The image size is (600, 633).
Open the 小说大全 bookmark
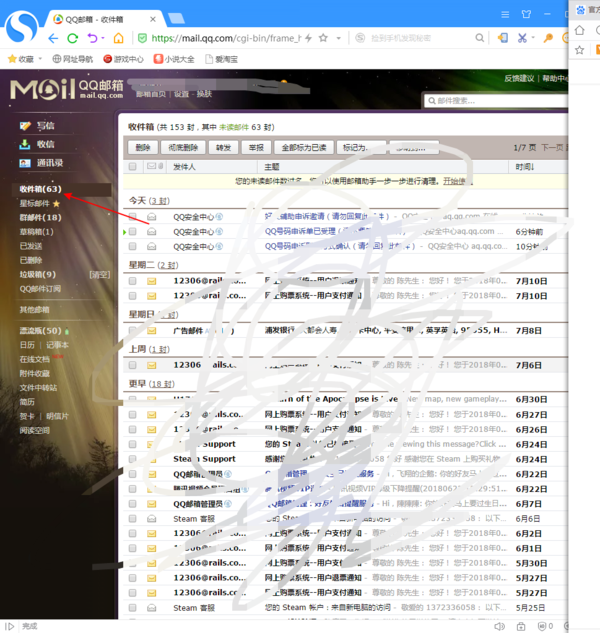pyautogui.click(x=174, y=59)
